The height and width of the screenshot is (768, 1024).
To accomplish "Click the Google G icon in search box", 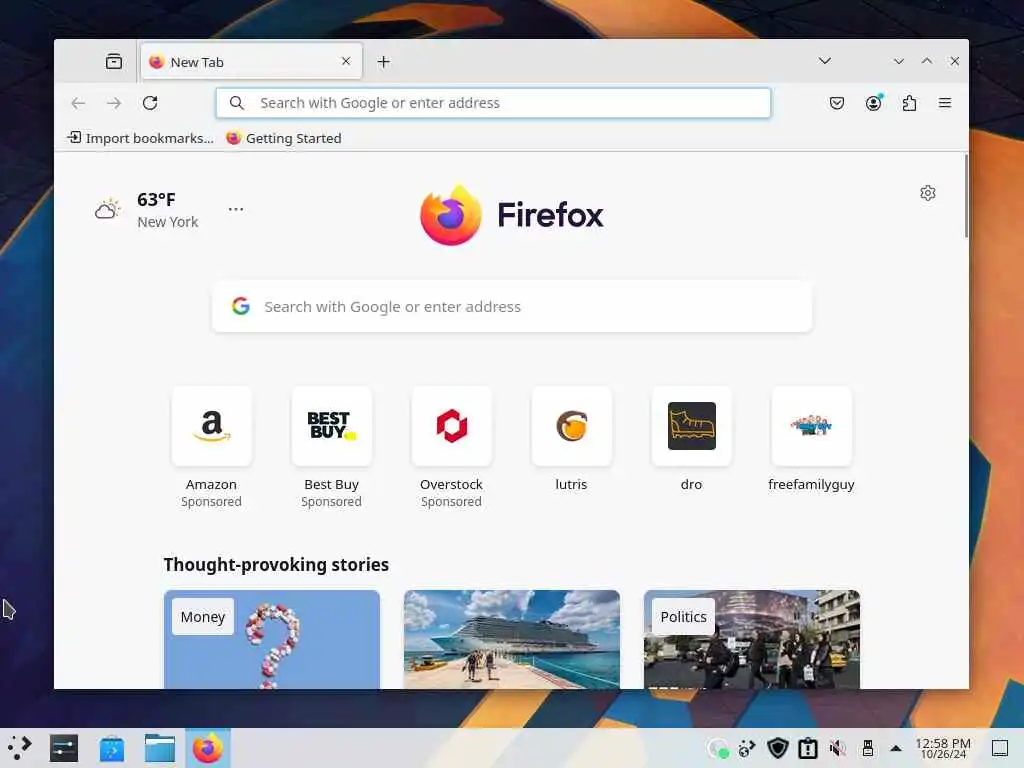I will tap(241, 306).
